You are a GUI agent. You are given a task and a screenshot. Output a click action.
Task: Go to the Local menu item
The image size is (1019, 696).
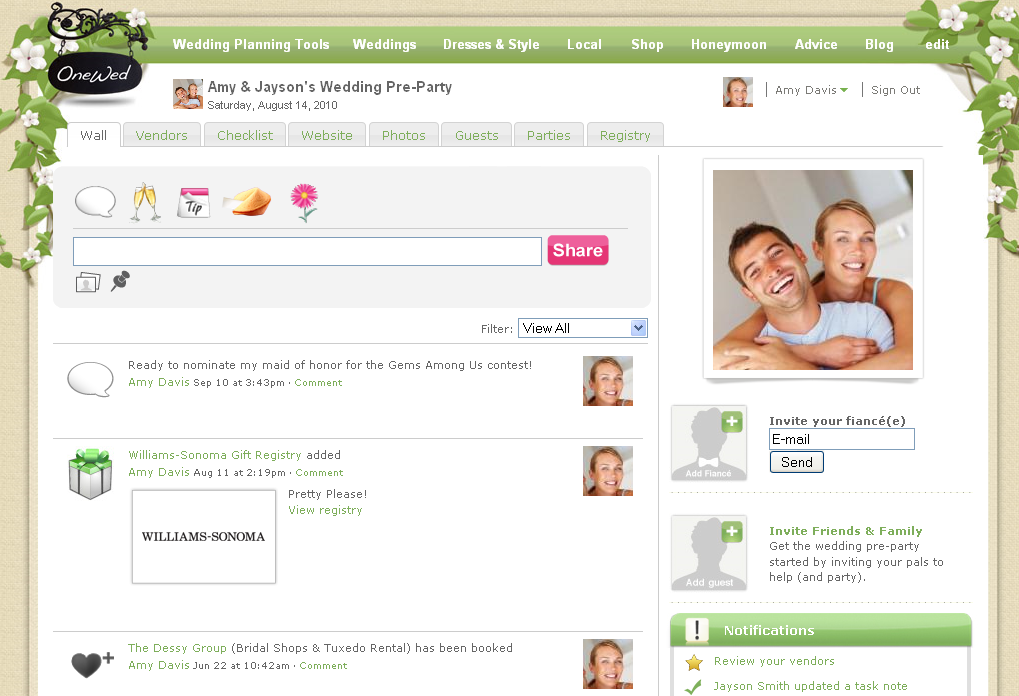584,44
